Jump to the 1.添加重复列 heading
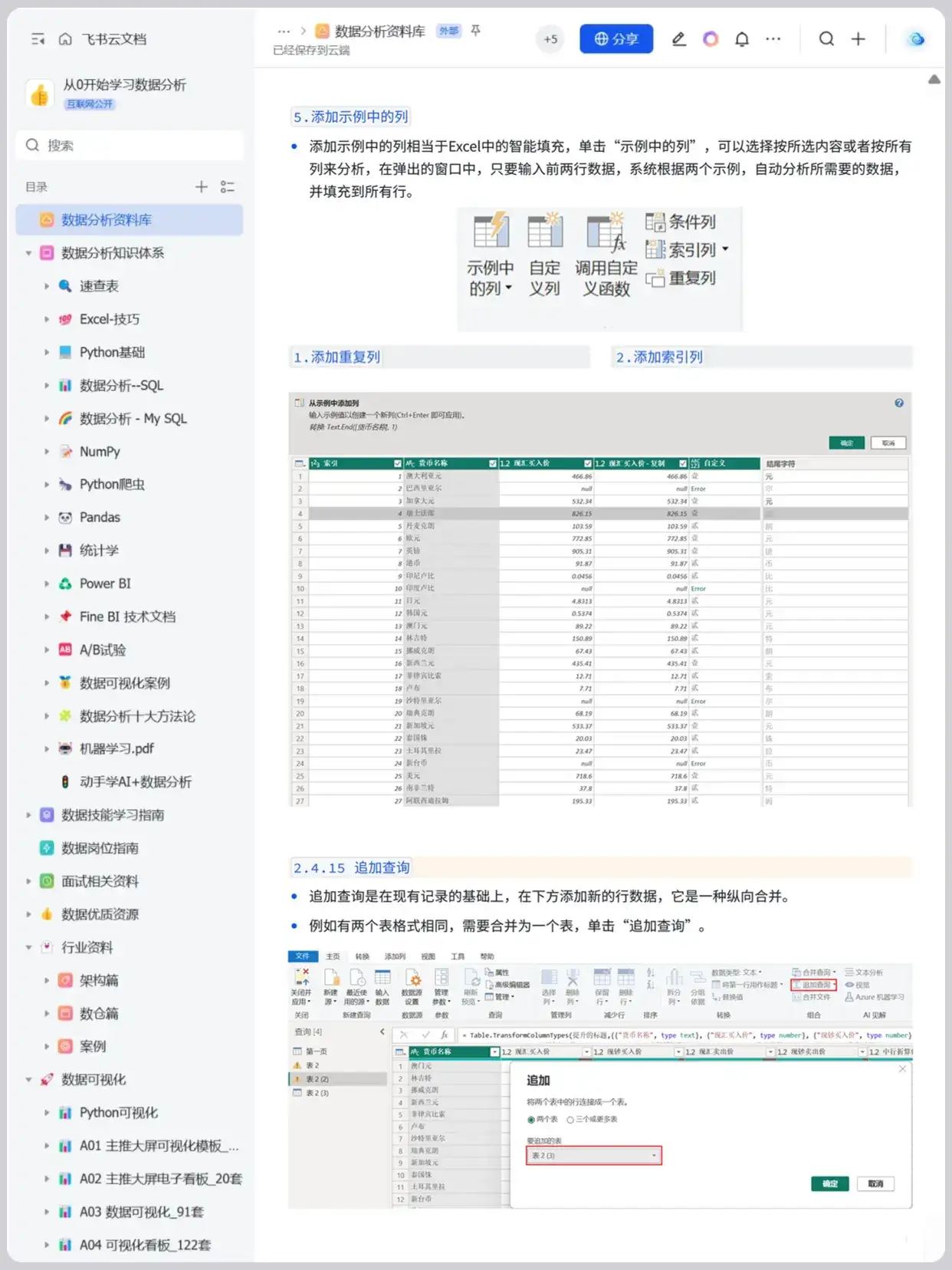 (x=336, y=357)
